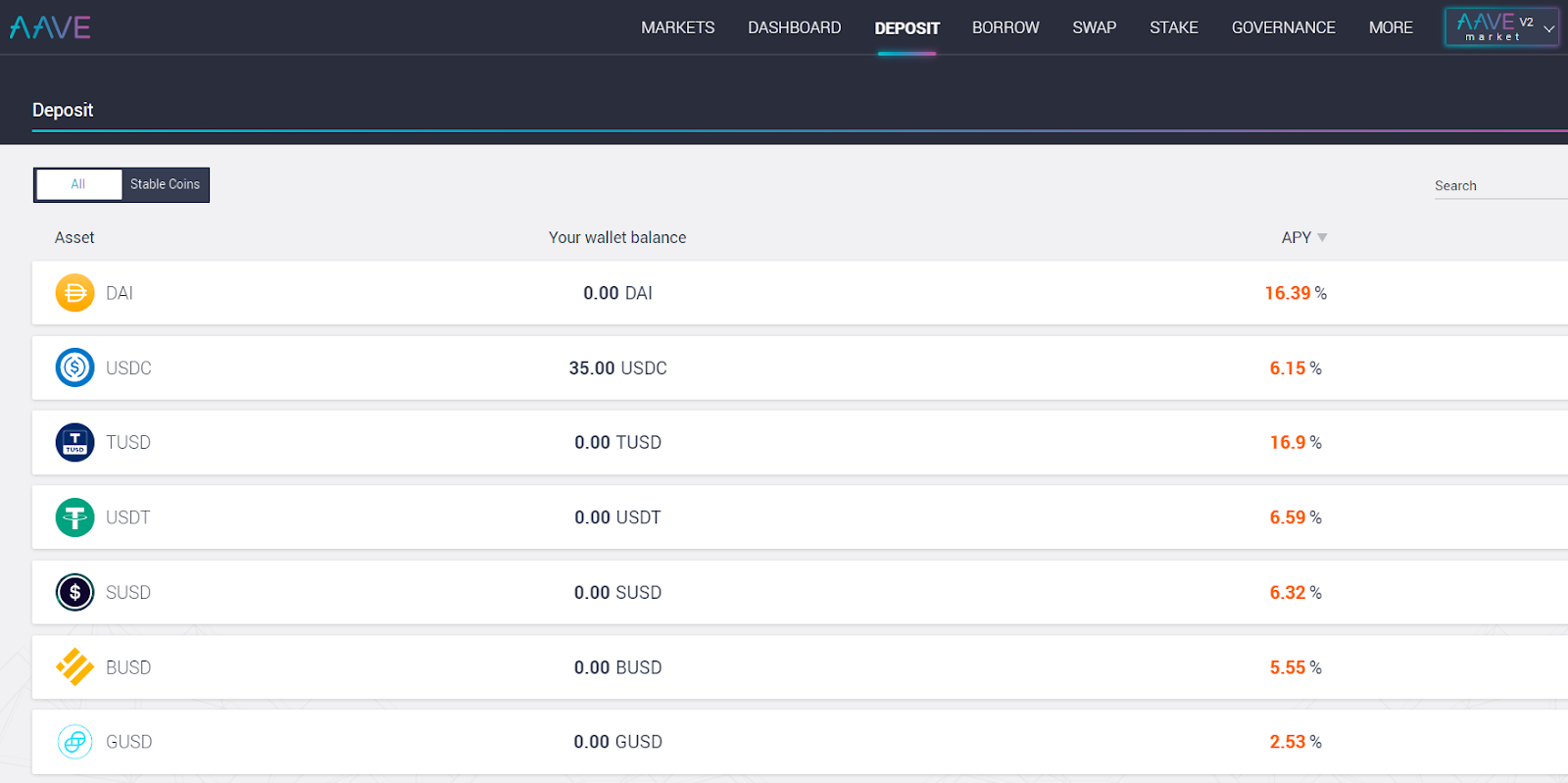Open the Borrow tab
Viewport: 1568px width, 783px height.
click(1004, 27)
